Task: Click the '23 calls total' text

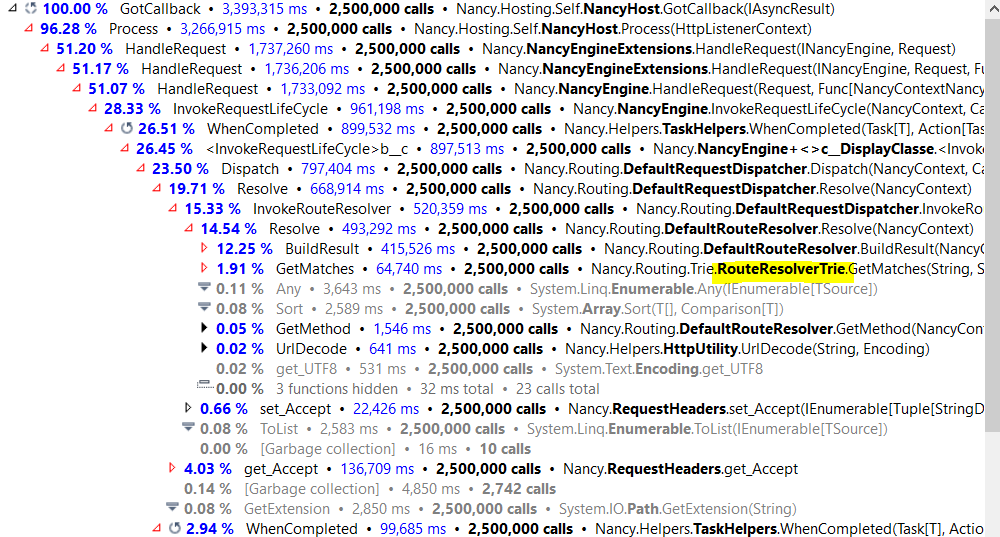Action: click(x=557, y=389)
